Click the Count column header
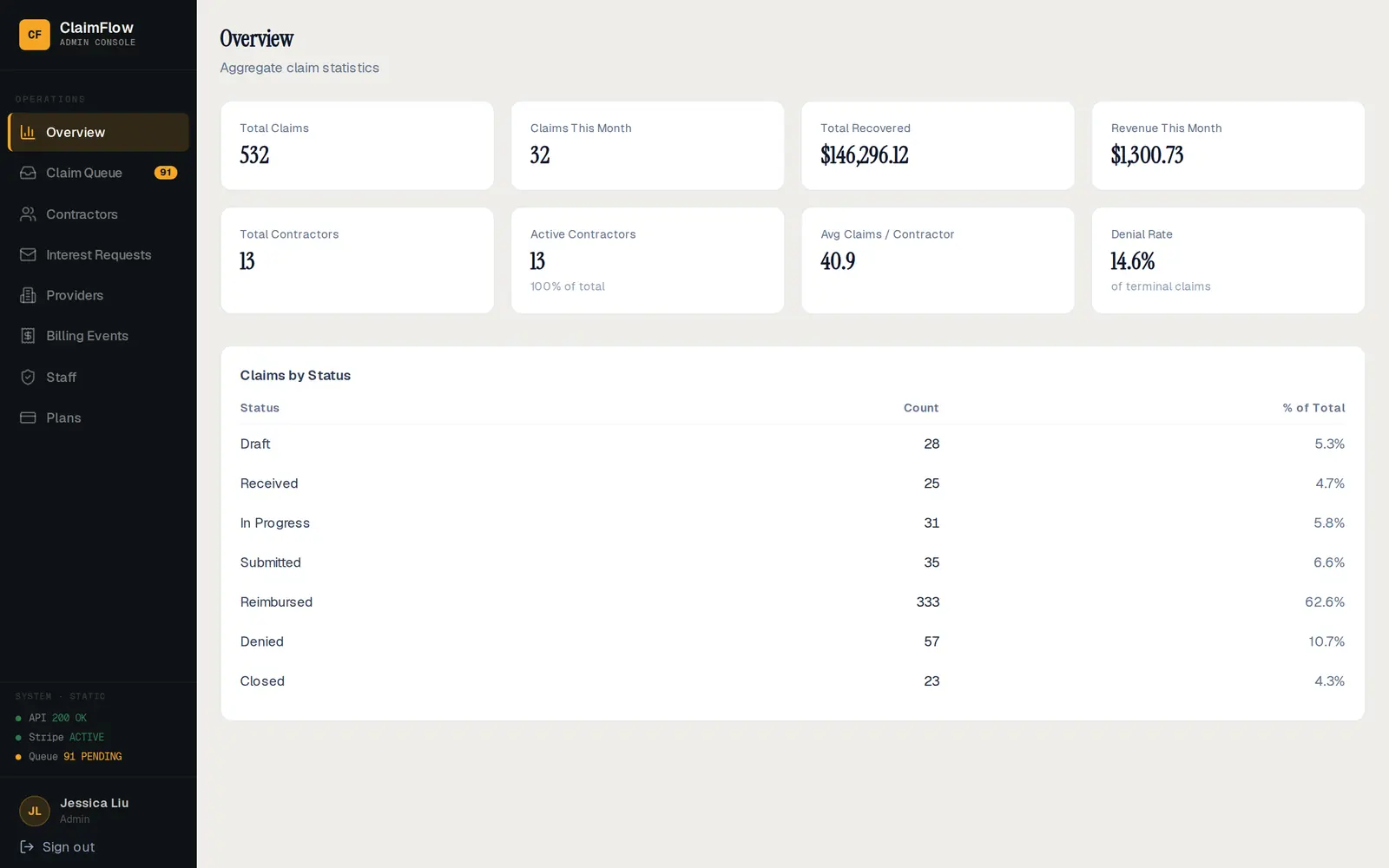Viewport: 1389px width, 868px height. [x=921, y=408]
